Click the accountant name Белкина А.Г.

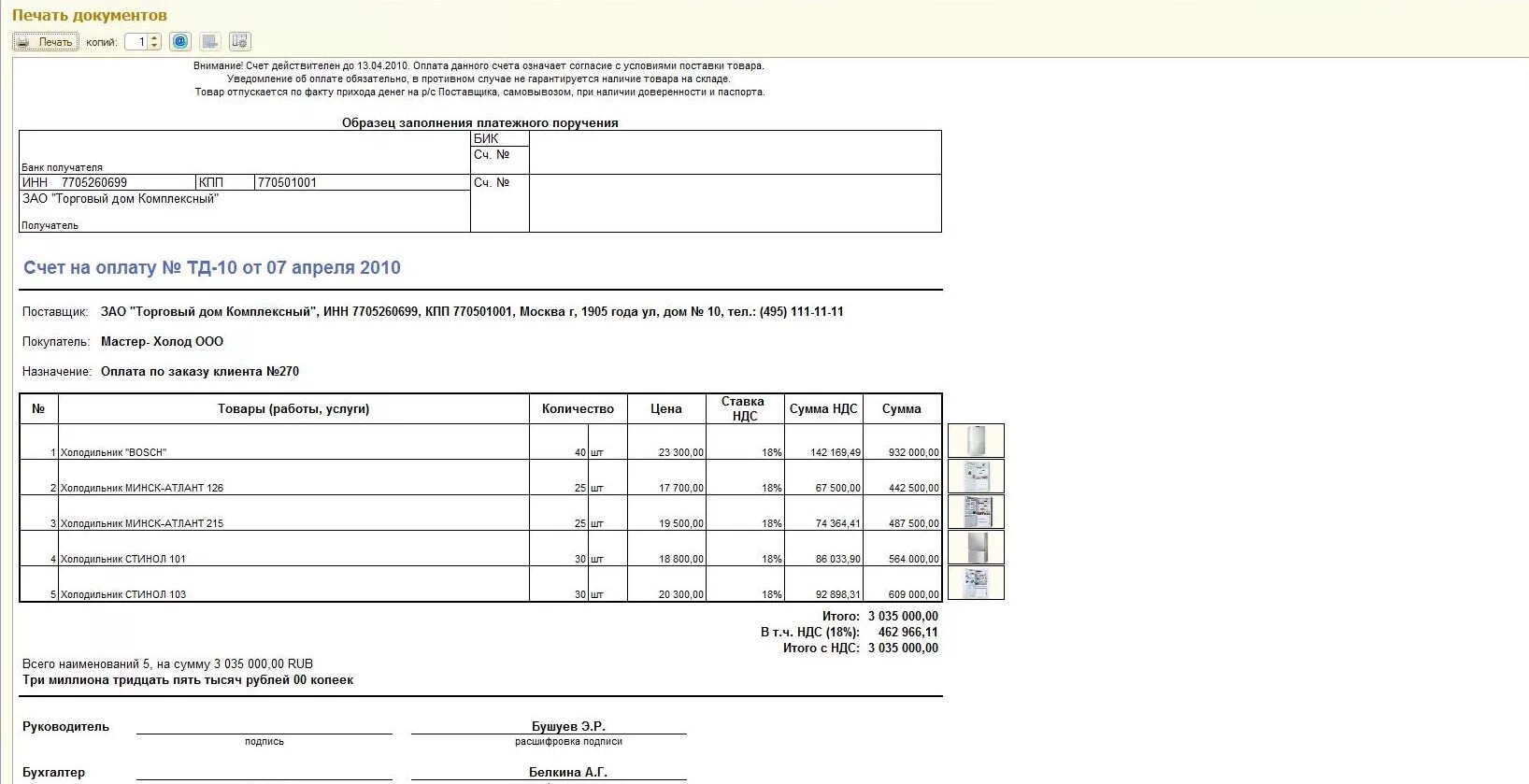(x=568, y=772)
